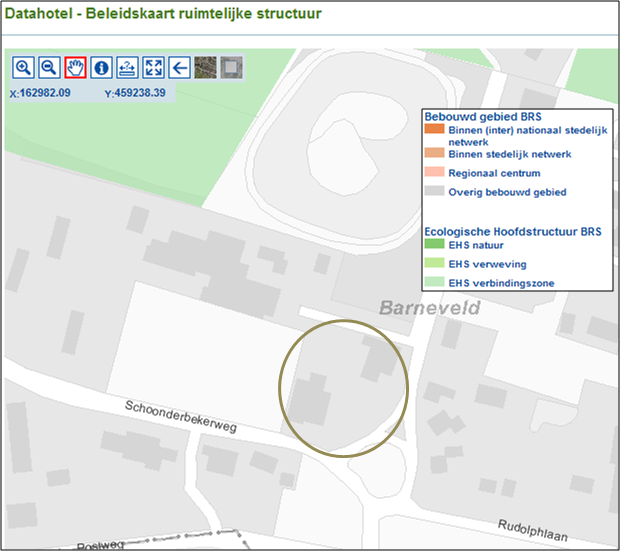Zoom to full extent arrows icon

pos(153,67)
